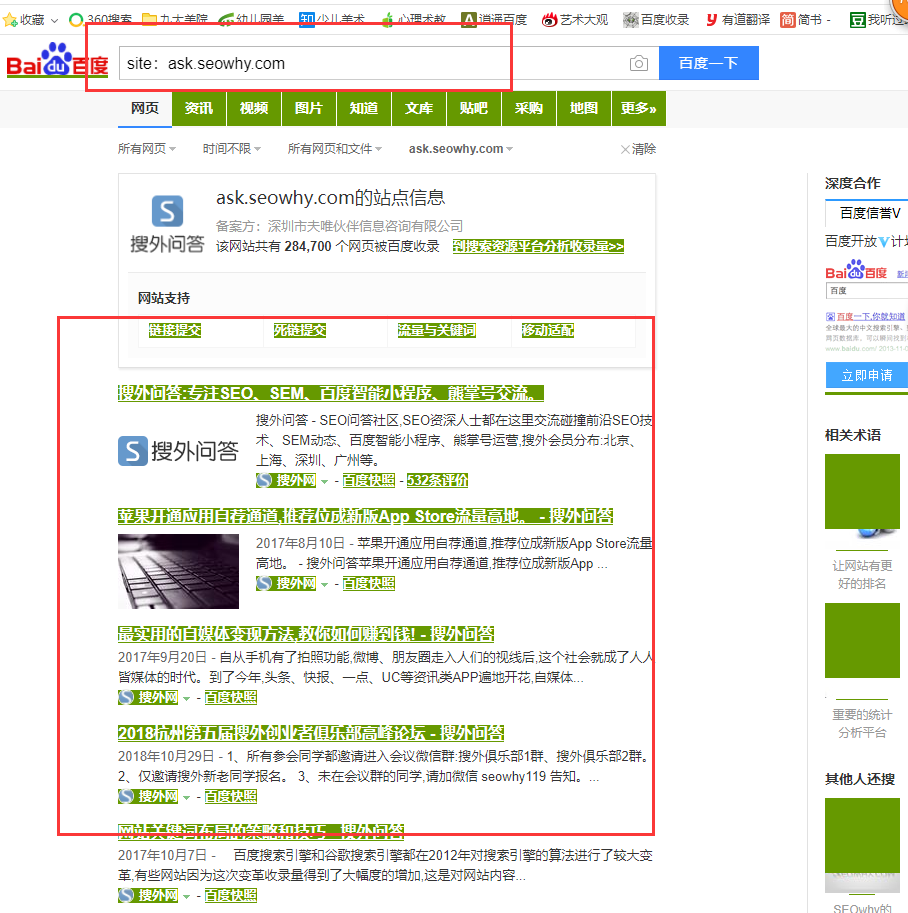Click the 搜外问答 site logo in site info
This screenshot has height=913, width=908.
167,225
